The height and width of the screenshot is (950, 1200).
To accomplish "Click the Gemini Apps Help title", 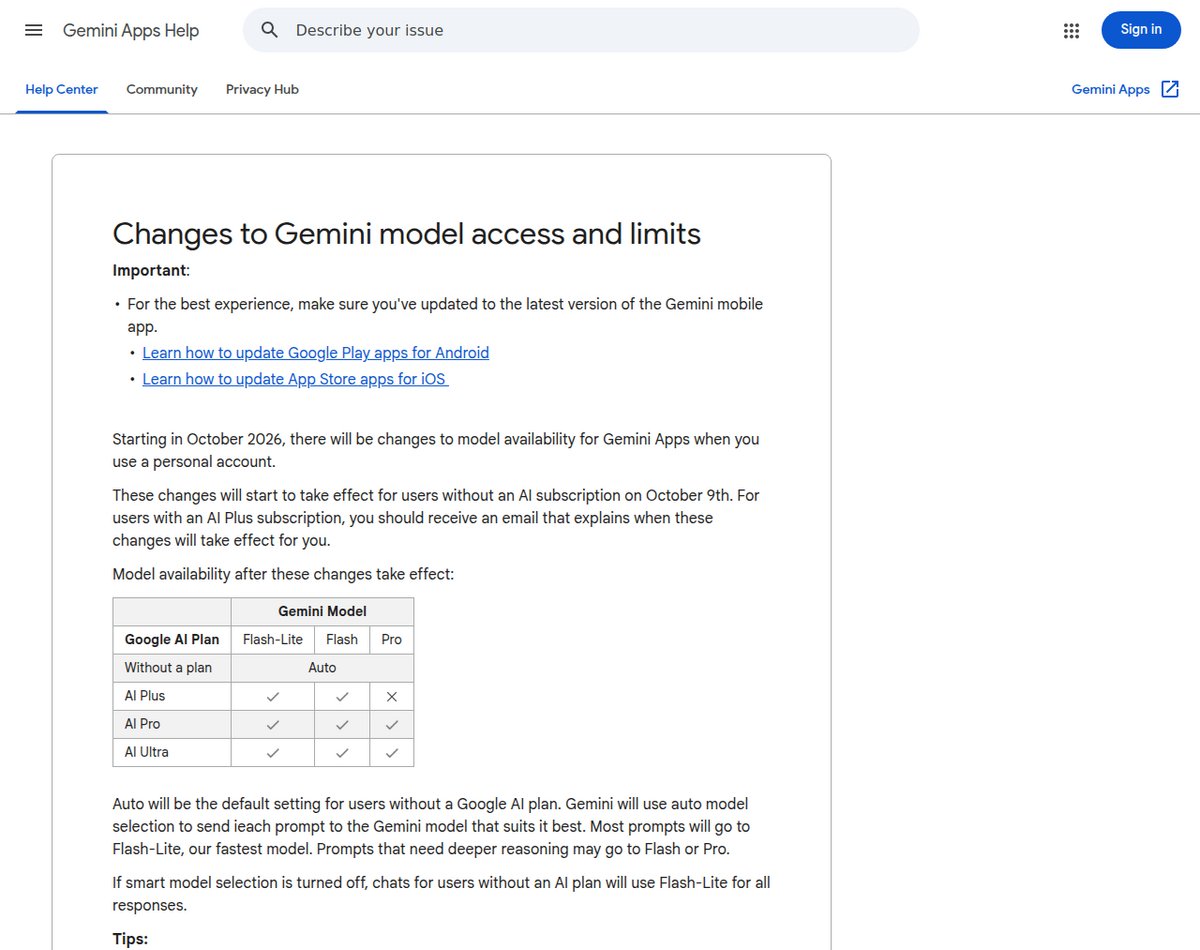I will click(131, 30).
